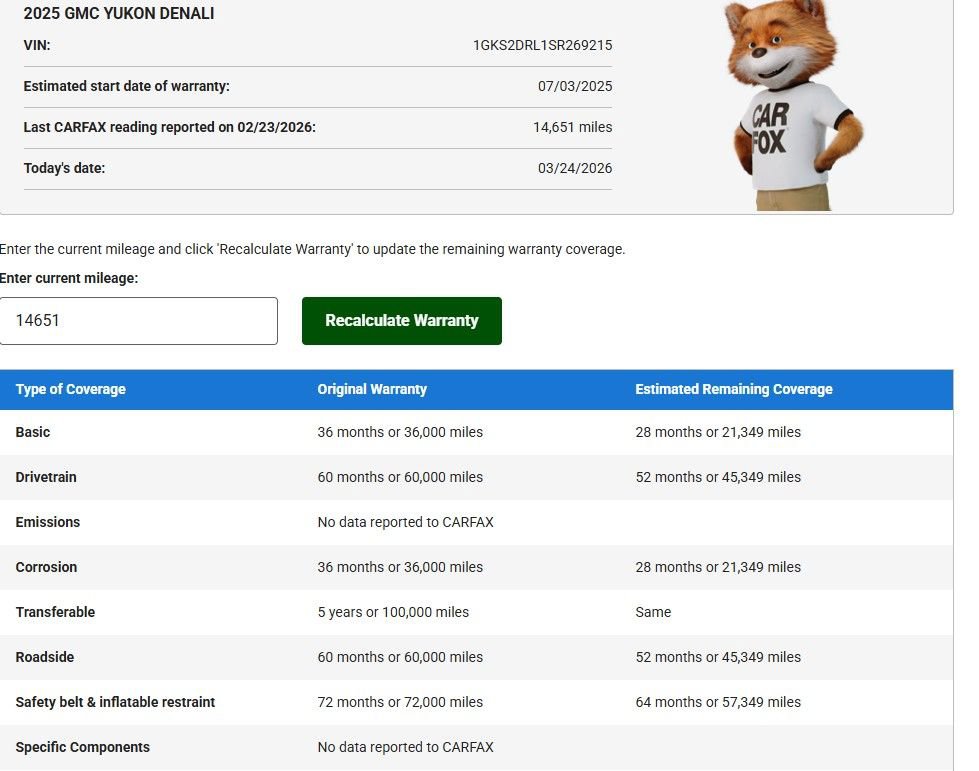Click the Recalculate Warranty button
The image size is (979, 771).
click(401, 321)
